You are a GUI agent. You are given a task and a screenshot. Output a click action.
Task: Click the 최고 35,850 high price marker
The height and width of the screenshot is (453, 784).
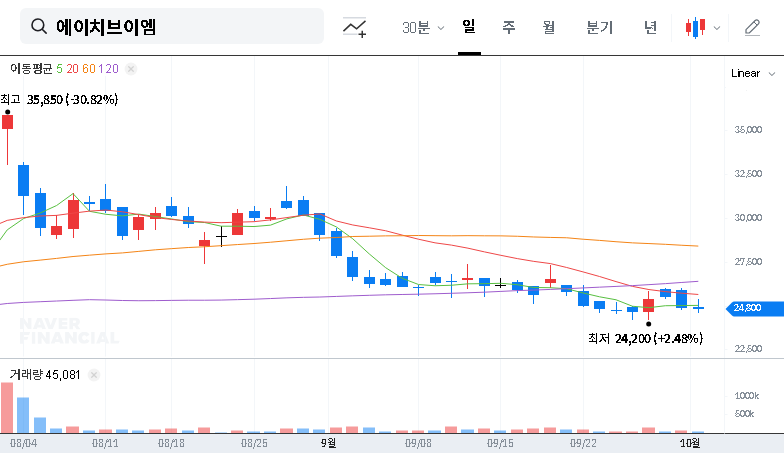60,100
